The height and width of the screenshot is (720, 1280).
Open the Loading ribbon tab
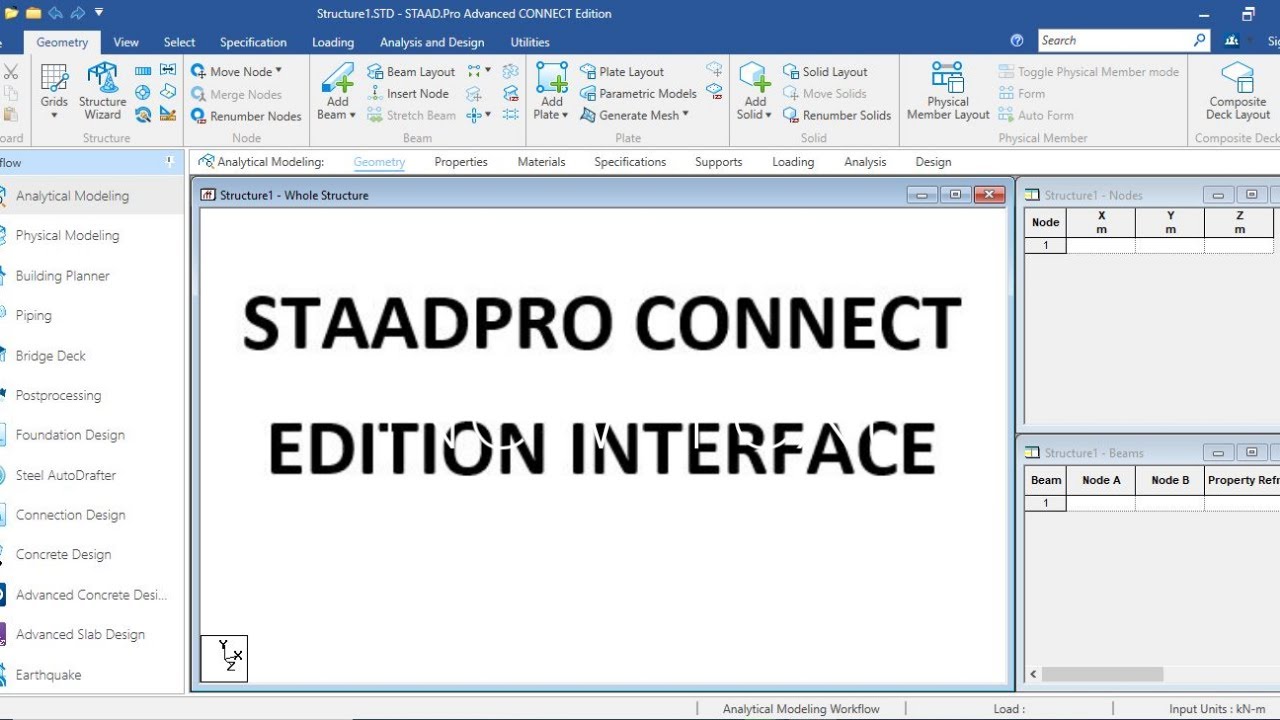333,42
